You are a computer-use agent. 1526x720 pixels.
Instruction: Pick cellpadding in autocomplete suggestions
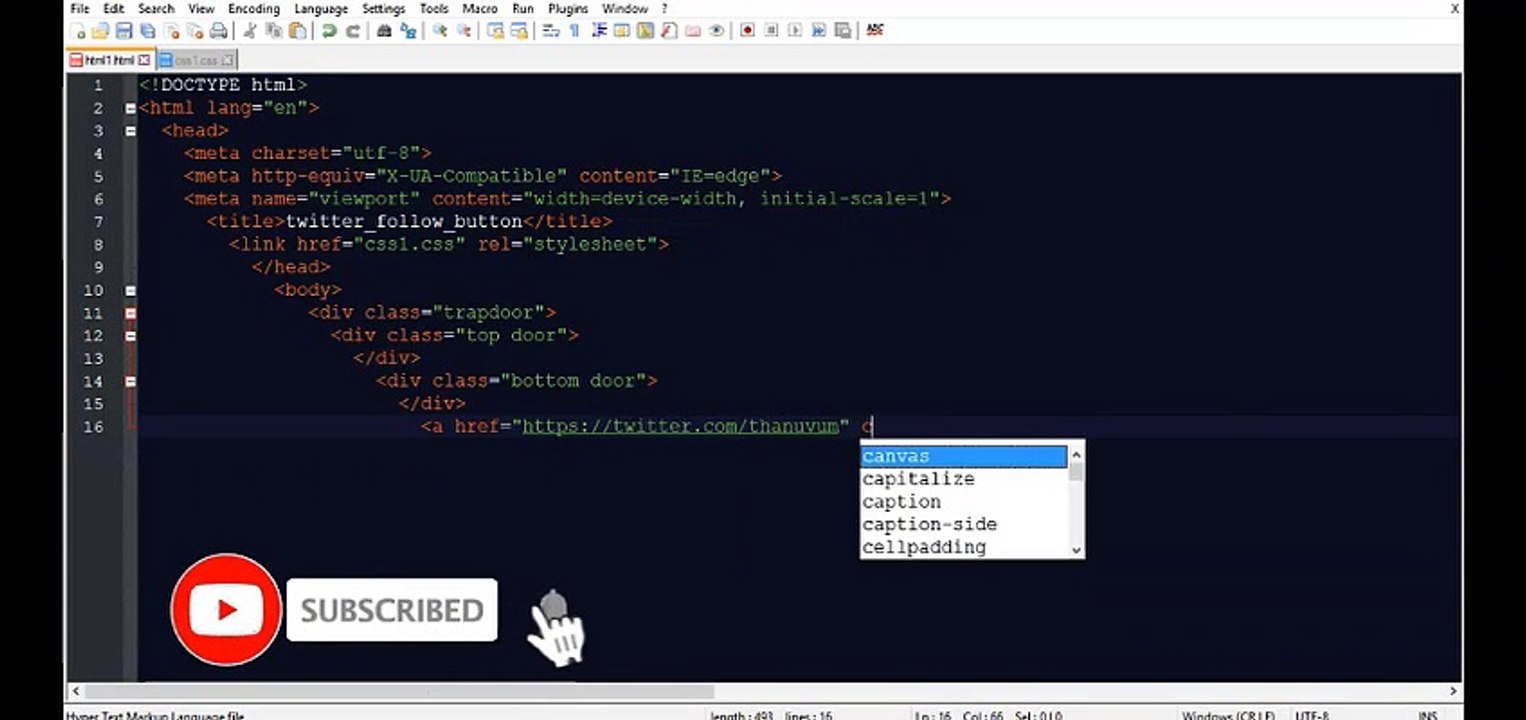pyautogui.click(x=964, y=547)
